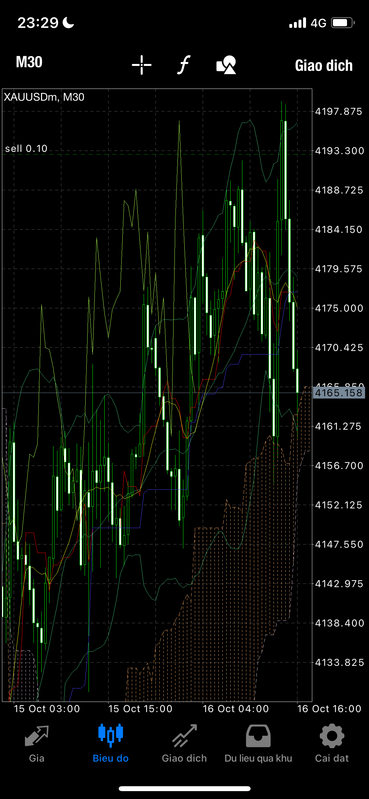369x799 pixels.
Task: Open the M30 timeframe selector
Action: pyautogui.click(x=29, y=63)
